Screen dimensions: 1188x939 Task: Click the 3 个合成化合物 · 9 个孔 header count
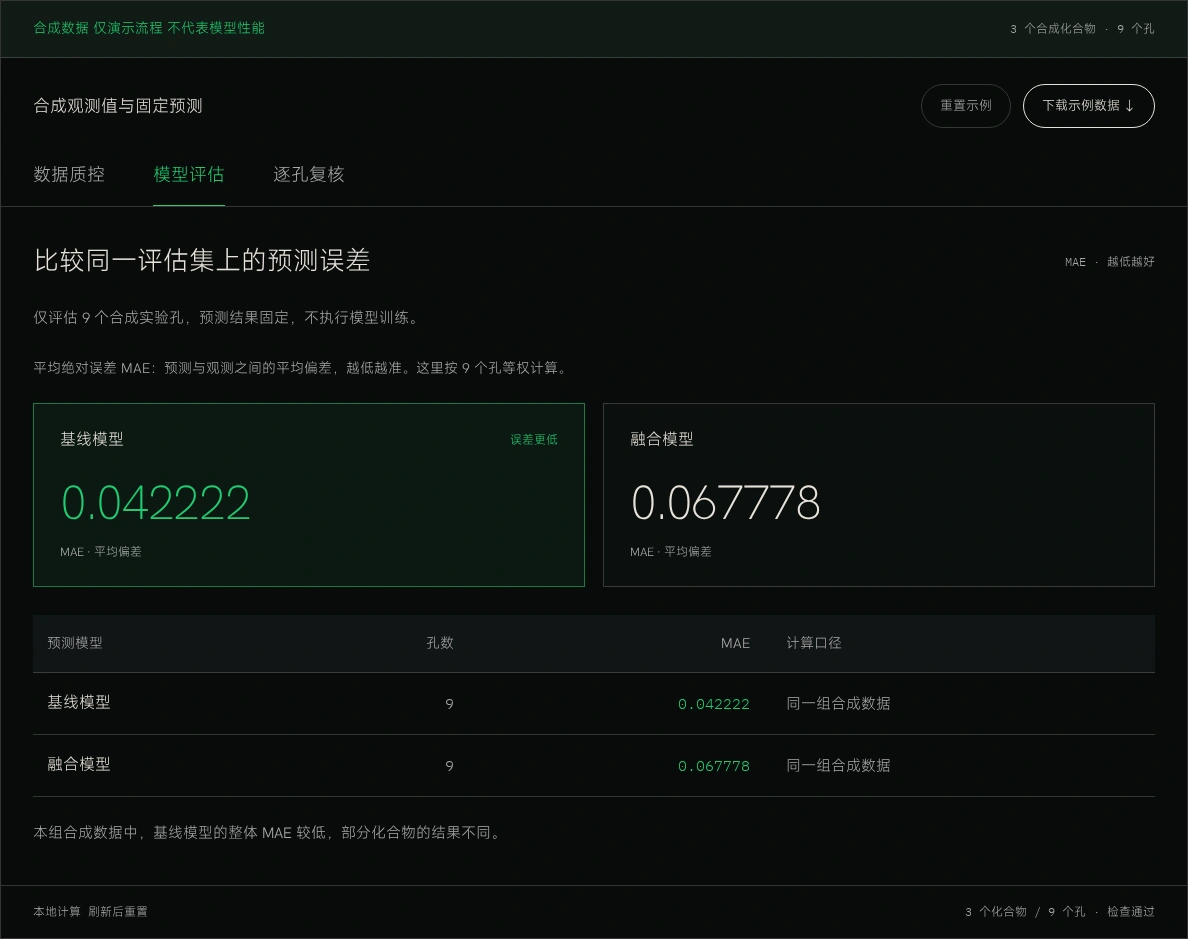(1082, 29)
